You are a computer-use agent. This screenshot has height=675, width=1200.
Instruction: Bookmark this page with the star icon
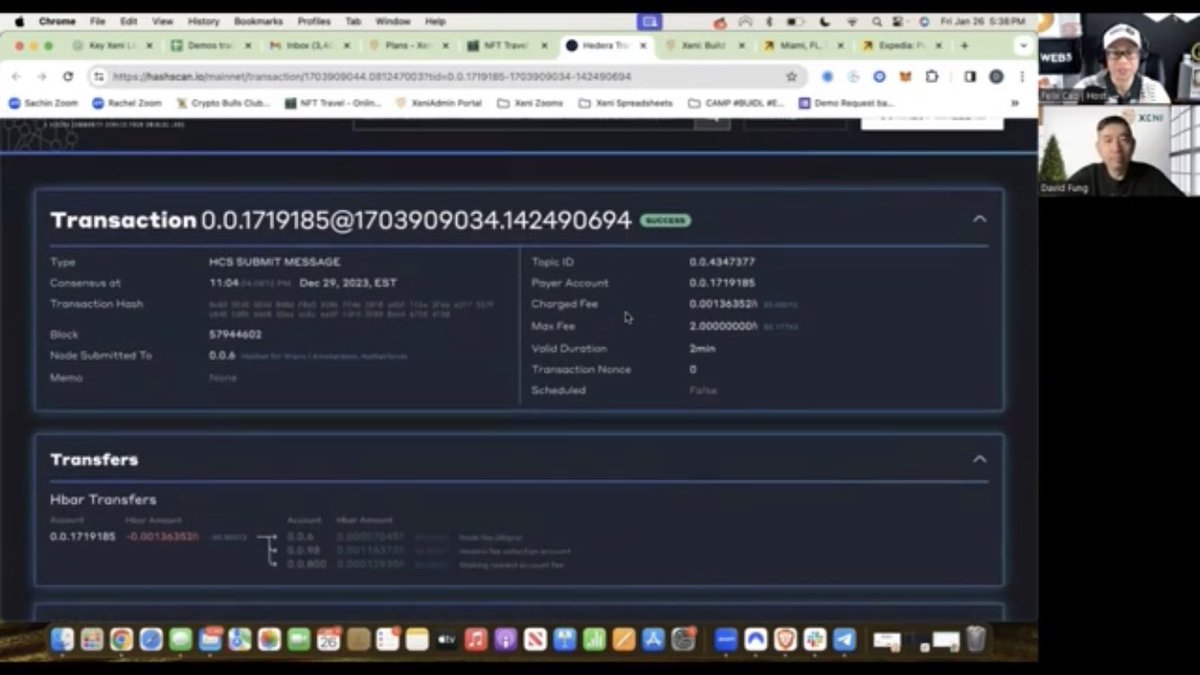(791, 76)
